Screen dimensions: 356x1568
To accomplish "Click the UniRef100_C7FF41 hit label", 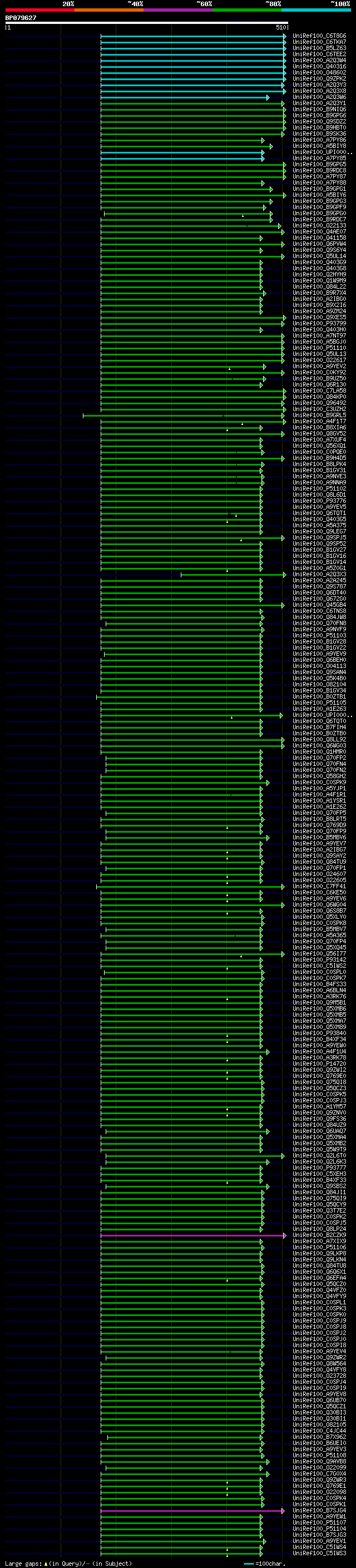I will point(319,886).
